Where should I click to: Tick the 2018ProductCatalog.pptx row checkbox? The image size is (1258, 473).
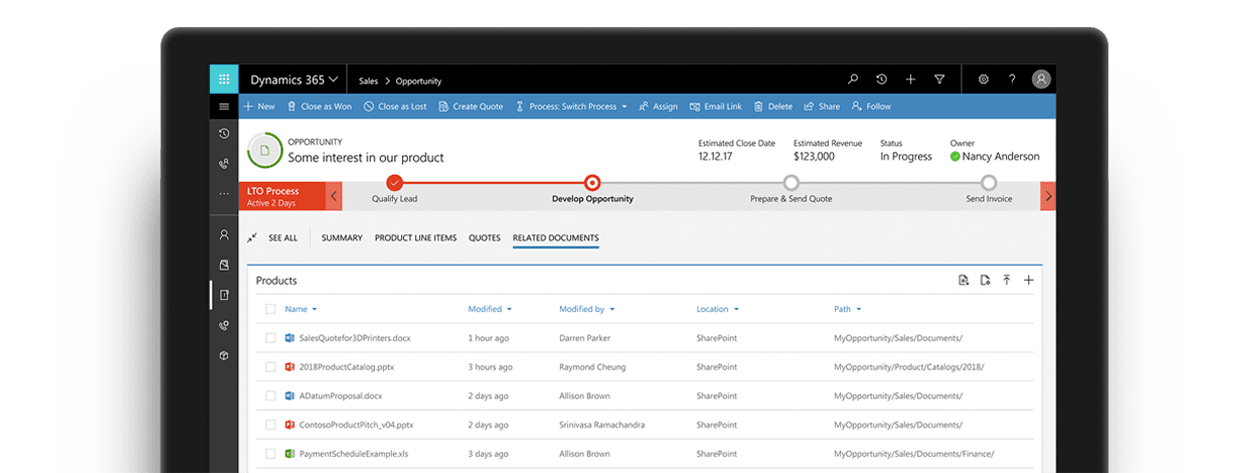pyautogui.click(x=270, y=367)
